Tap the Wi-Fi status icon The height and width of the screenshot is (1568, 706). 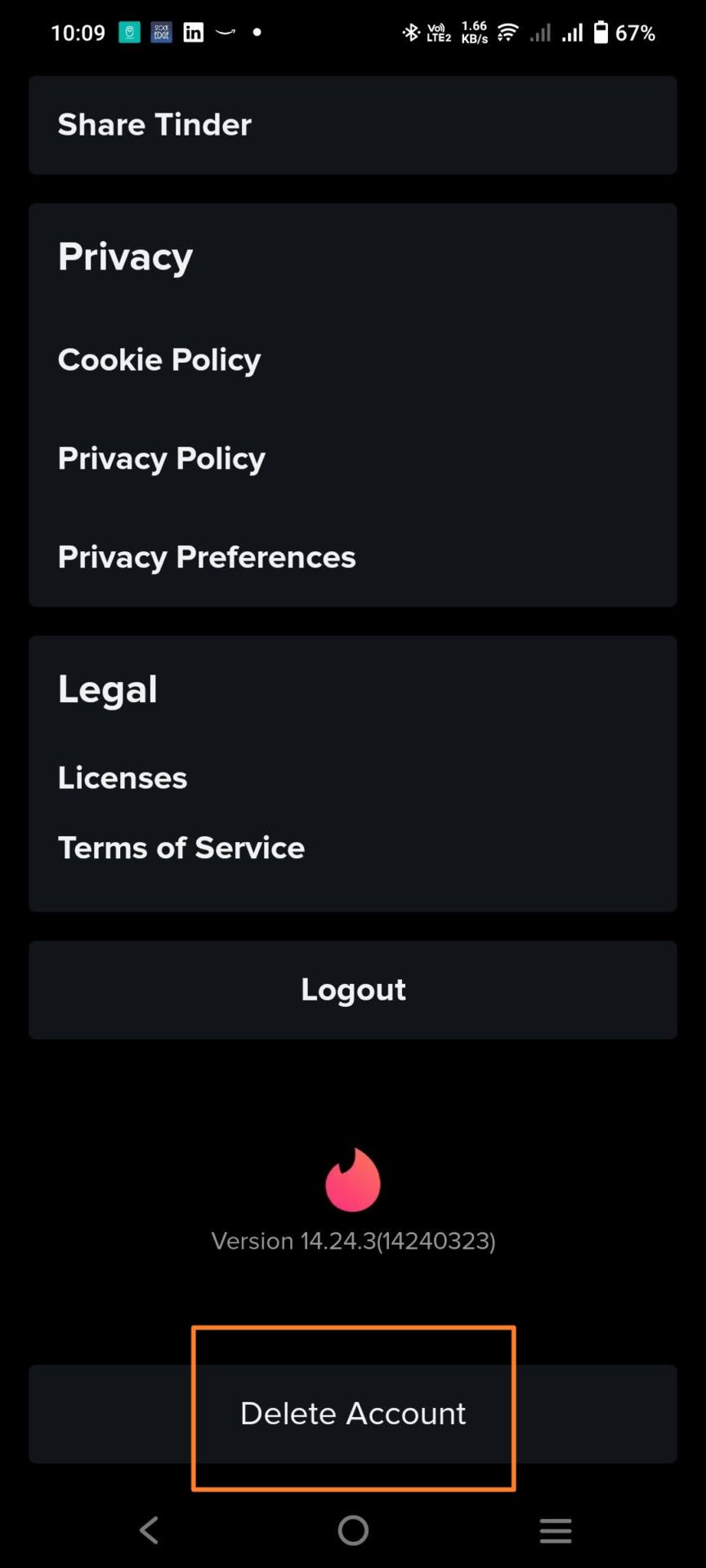click(x=507, y=33)
